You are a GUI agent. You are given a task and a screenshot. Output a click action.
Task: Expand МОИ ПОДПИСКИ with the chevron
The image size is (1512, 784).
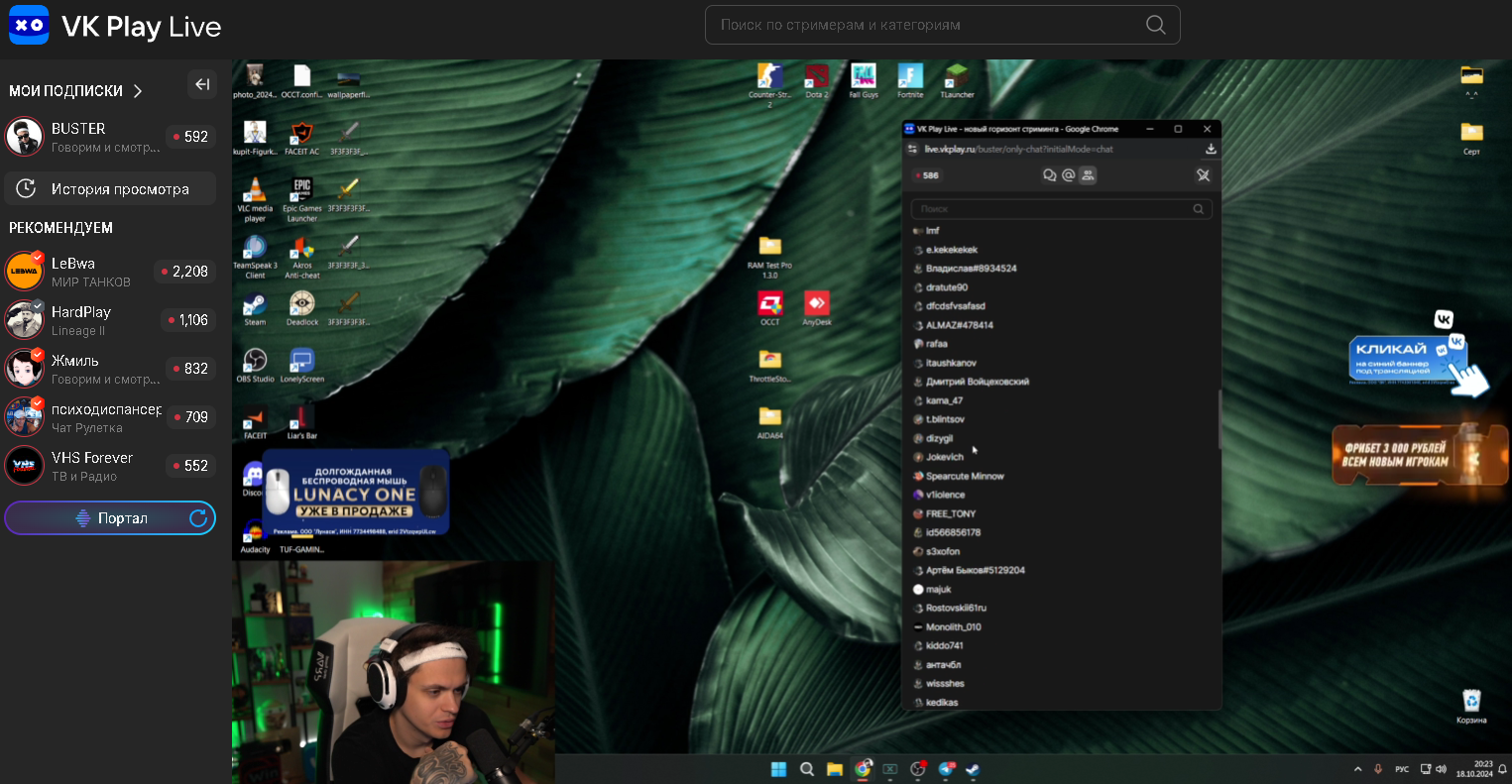pos(138,91)
